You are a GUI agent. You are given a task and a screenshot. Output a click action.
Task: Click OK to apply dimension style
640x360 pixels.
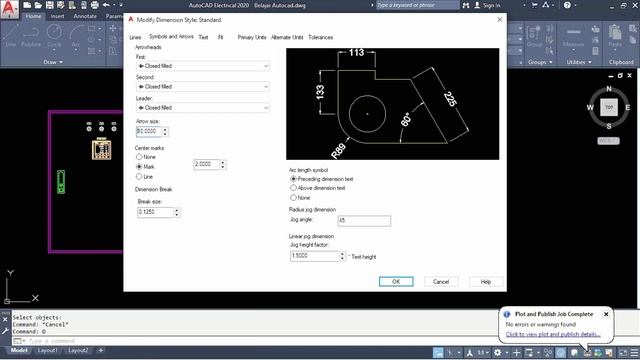pyautogui.click(x=396, y=282)
